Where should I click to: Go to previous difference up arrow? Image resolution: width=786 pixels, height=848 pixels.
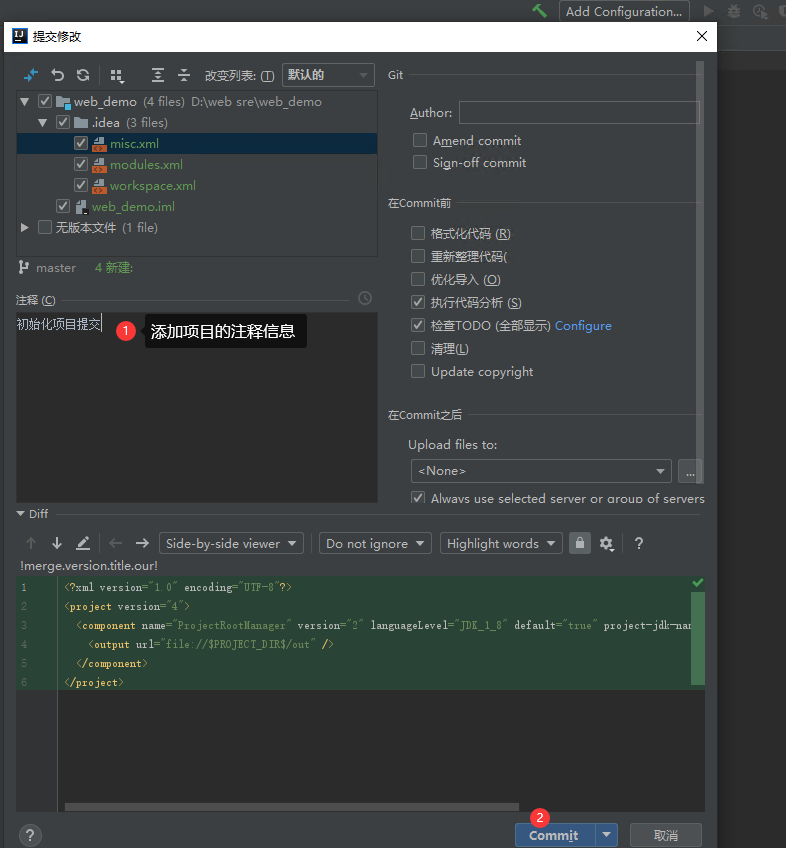[x=31, y=543]
